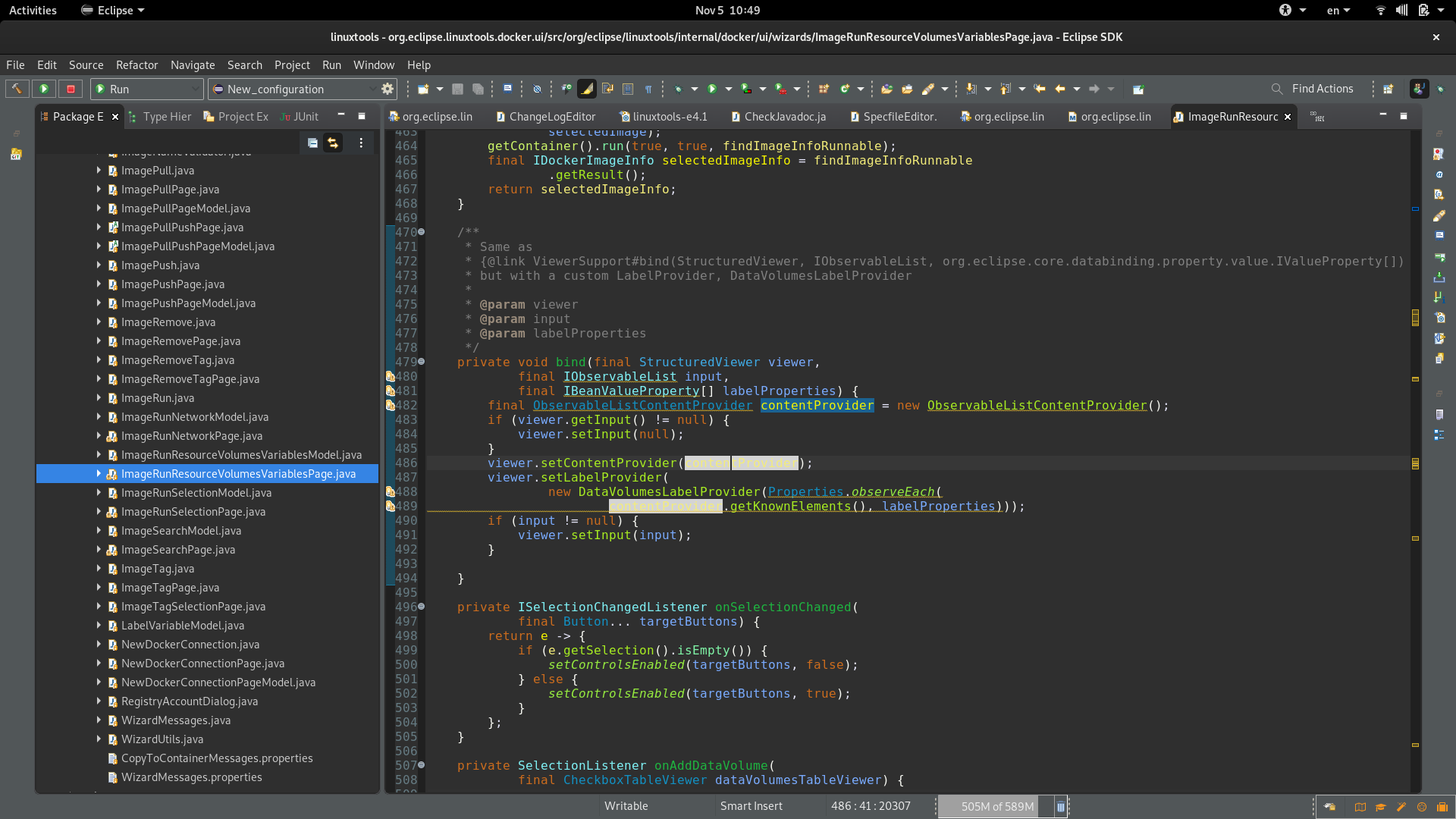
Task: Select ImageRunSelectionPage.java in the tree
Action: pos(193,512)
